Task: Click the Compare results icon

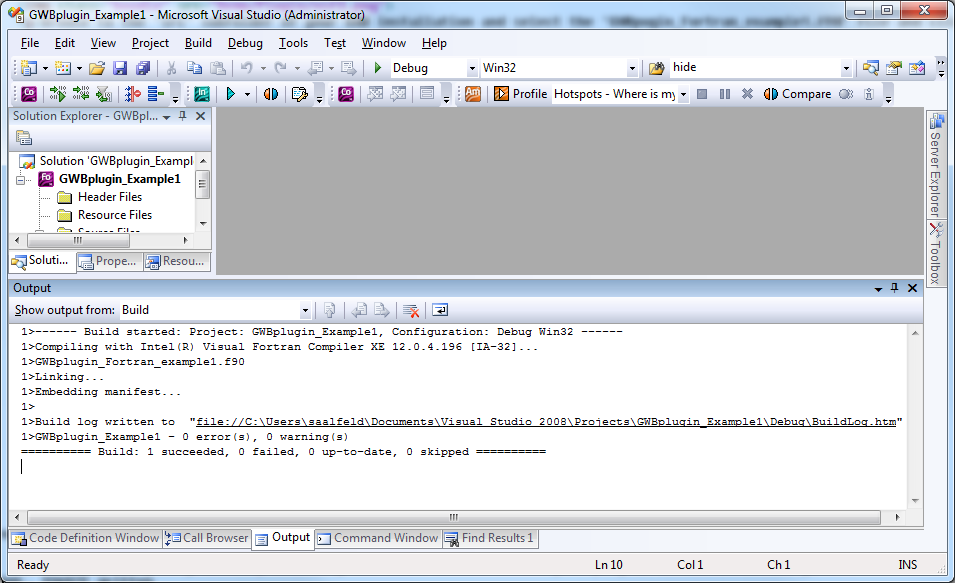Action: click(797, 94)
